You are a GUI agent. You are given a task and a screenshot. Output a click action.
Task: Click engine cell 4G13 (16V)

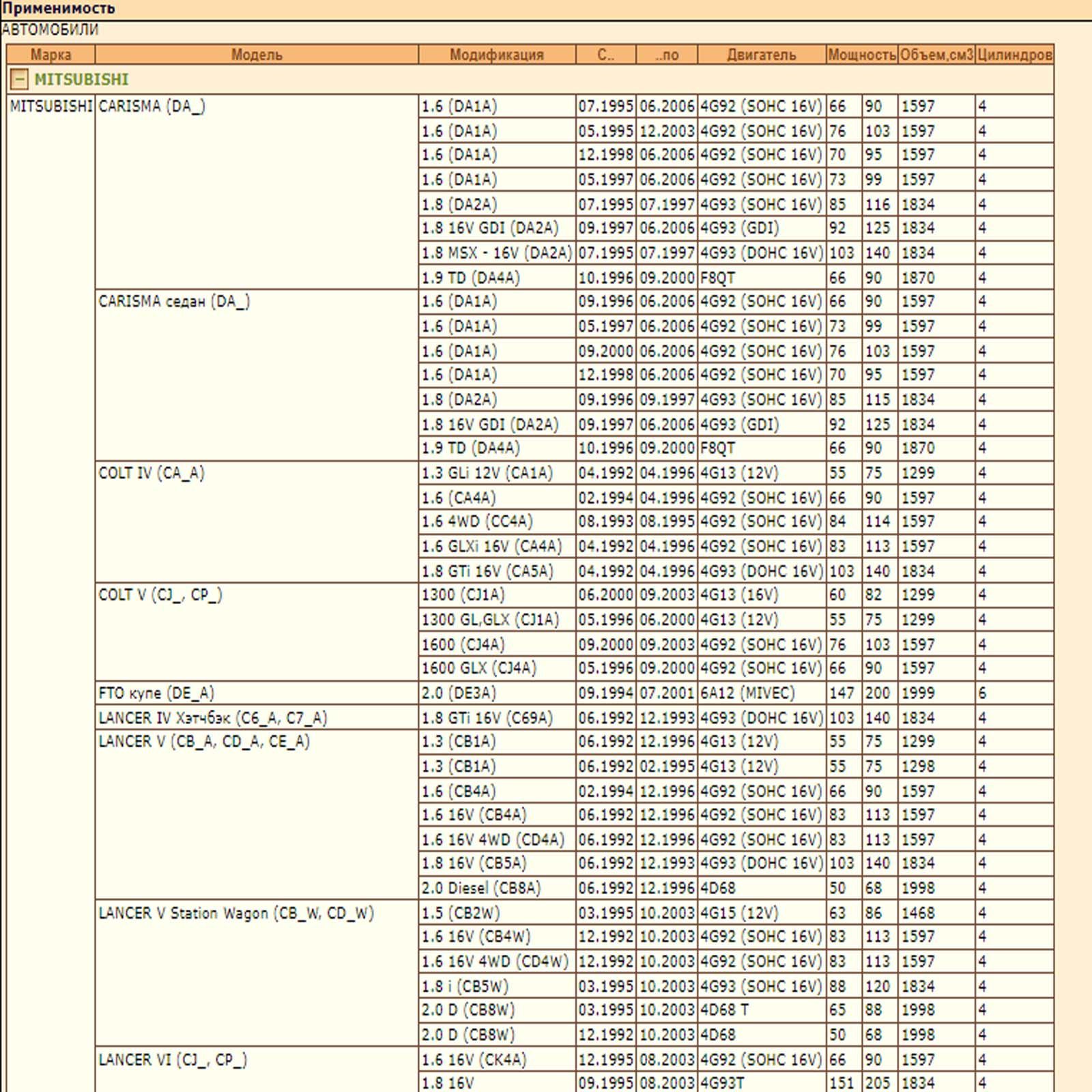coord(762,595)
